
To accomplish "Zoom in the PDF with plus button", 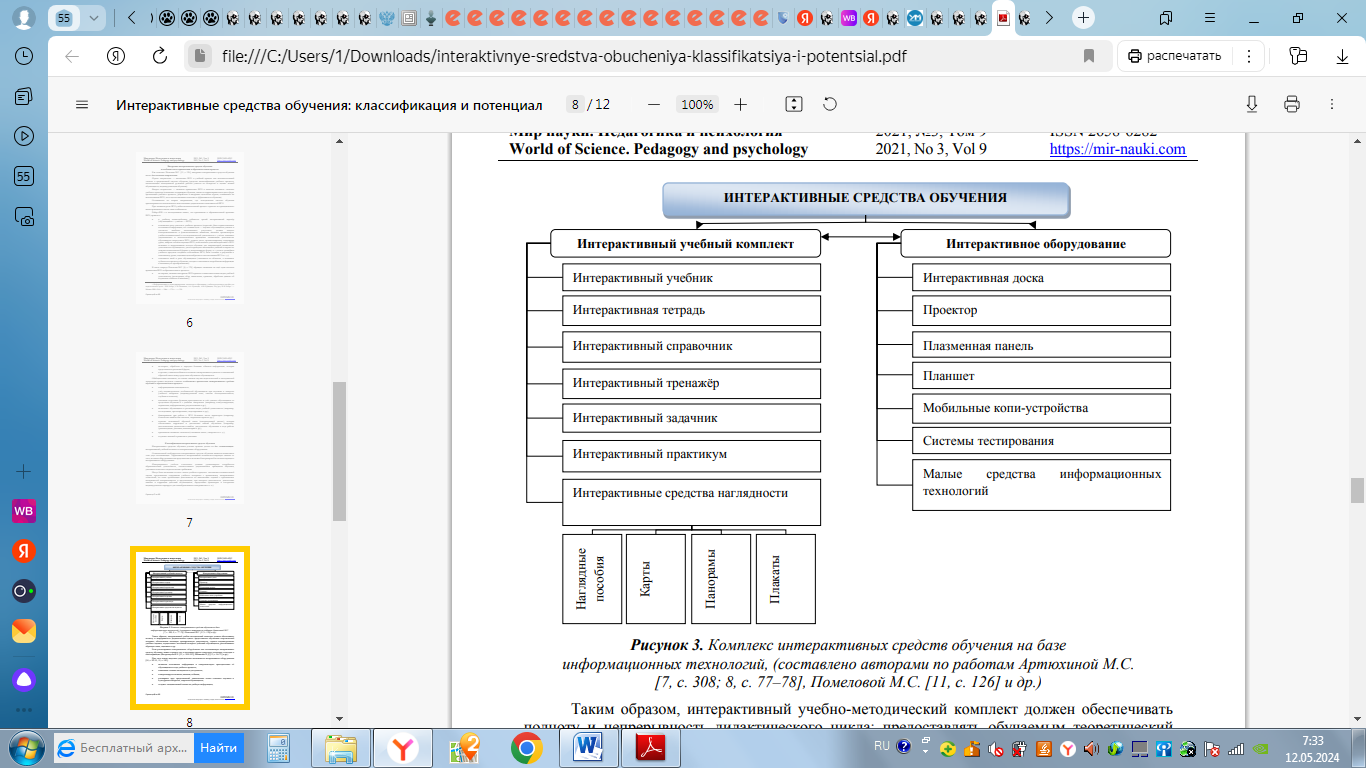I will (740, 104).
